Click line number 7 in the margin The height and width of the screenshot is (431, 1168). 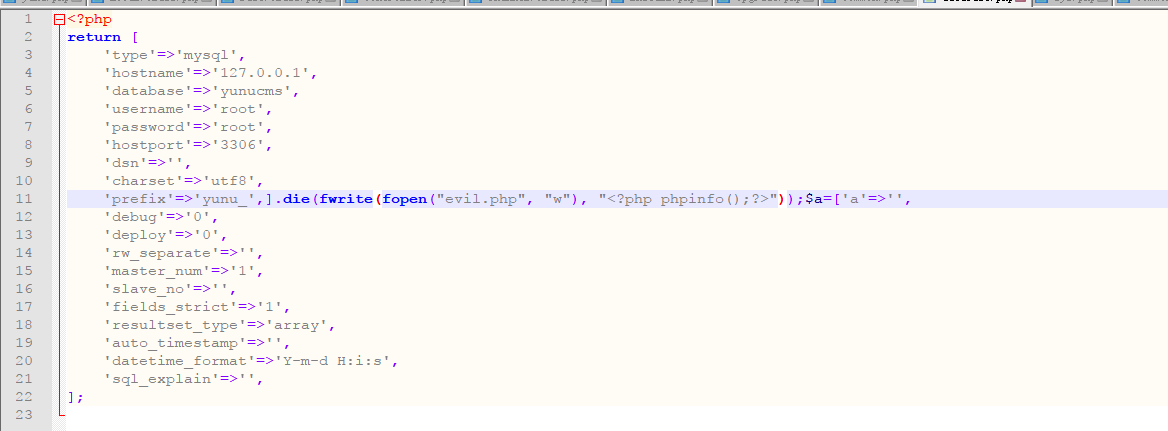(28, 128)
